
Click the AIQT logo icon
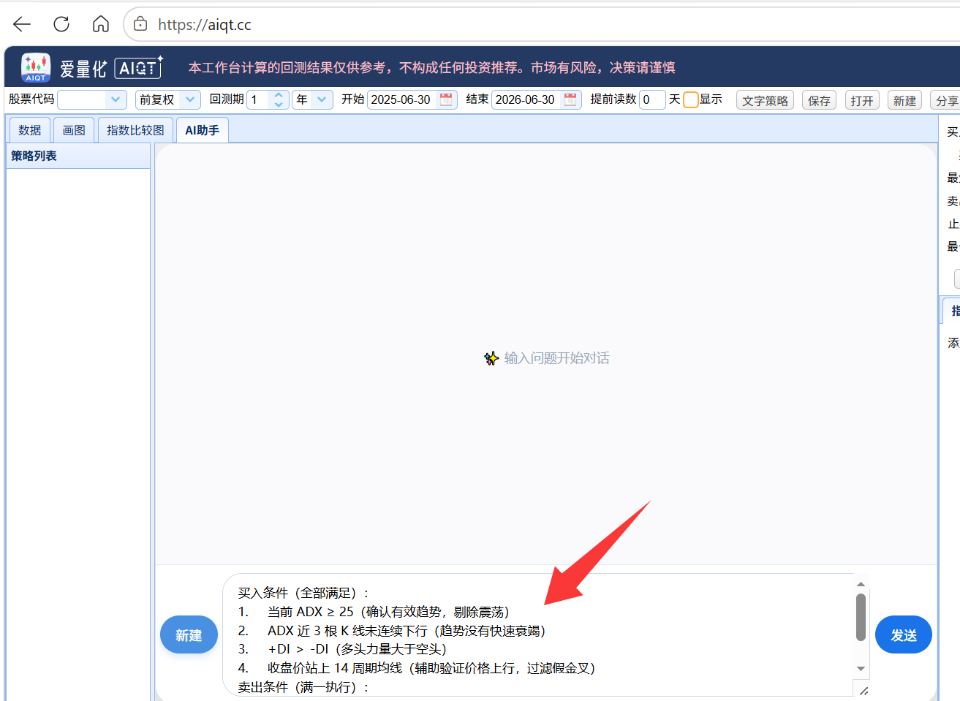click(36, 67)
